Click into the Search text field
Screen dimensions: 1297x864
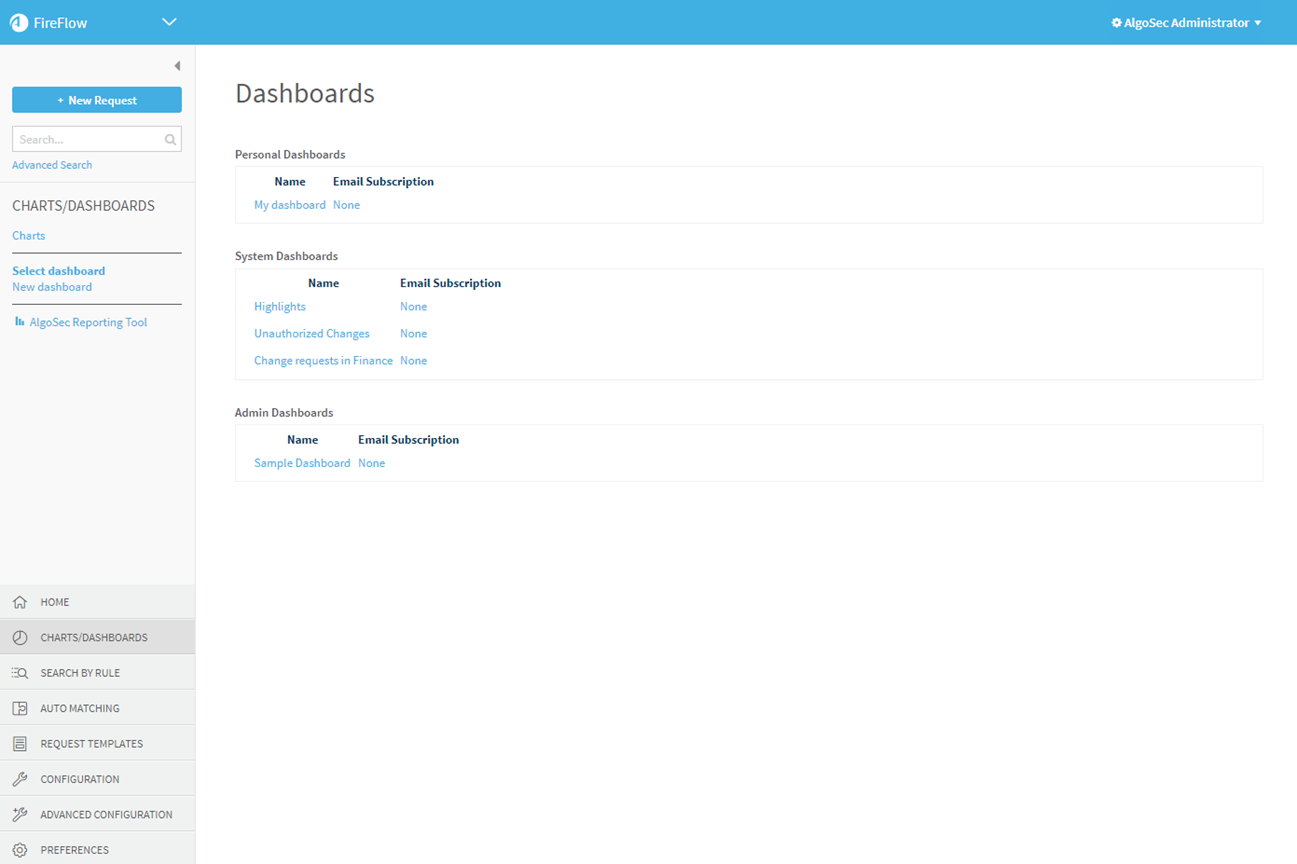pyautogui.click(x=88, y=140)
